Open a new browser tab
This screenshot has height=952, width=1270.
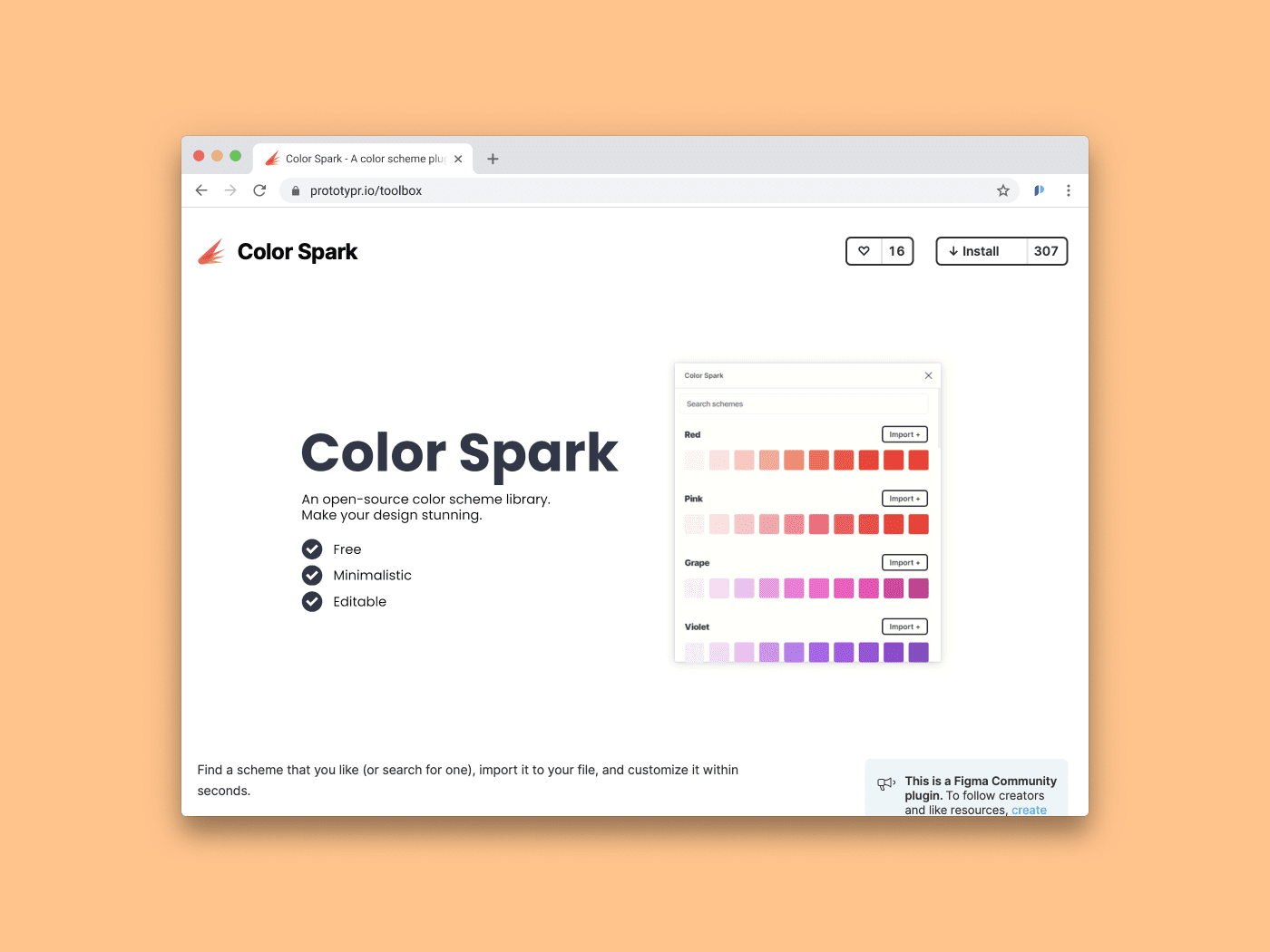[493, 158]
